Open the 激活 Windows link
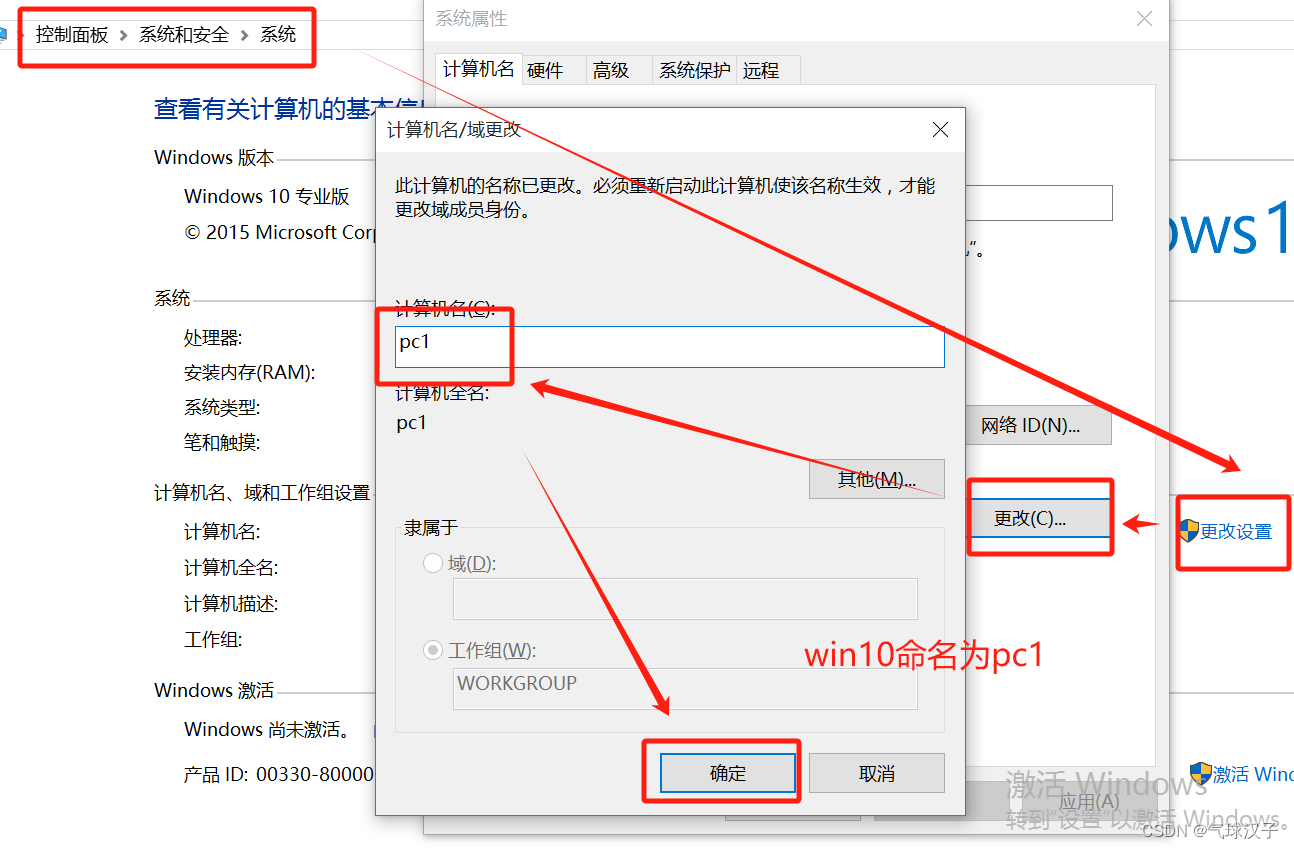The image size is (1294, 849). click(x=1253, y=775)
